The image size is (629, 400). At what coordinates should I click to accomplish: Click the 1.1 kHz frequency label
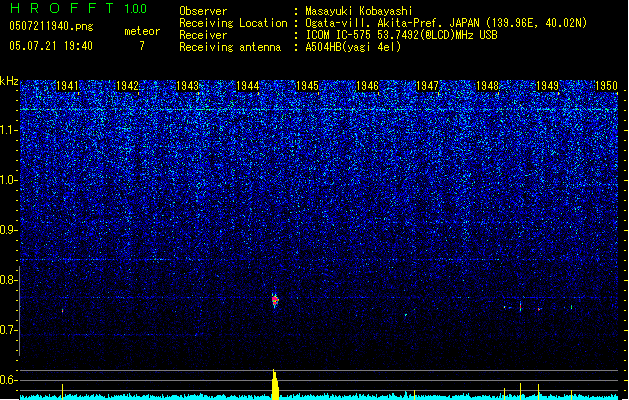click(x=9, y=130)
